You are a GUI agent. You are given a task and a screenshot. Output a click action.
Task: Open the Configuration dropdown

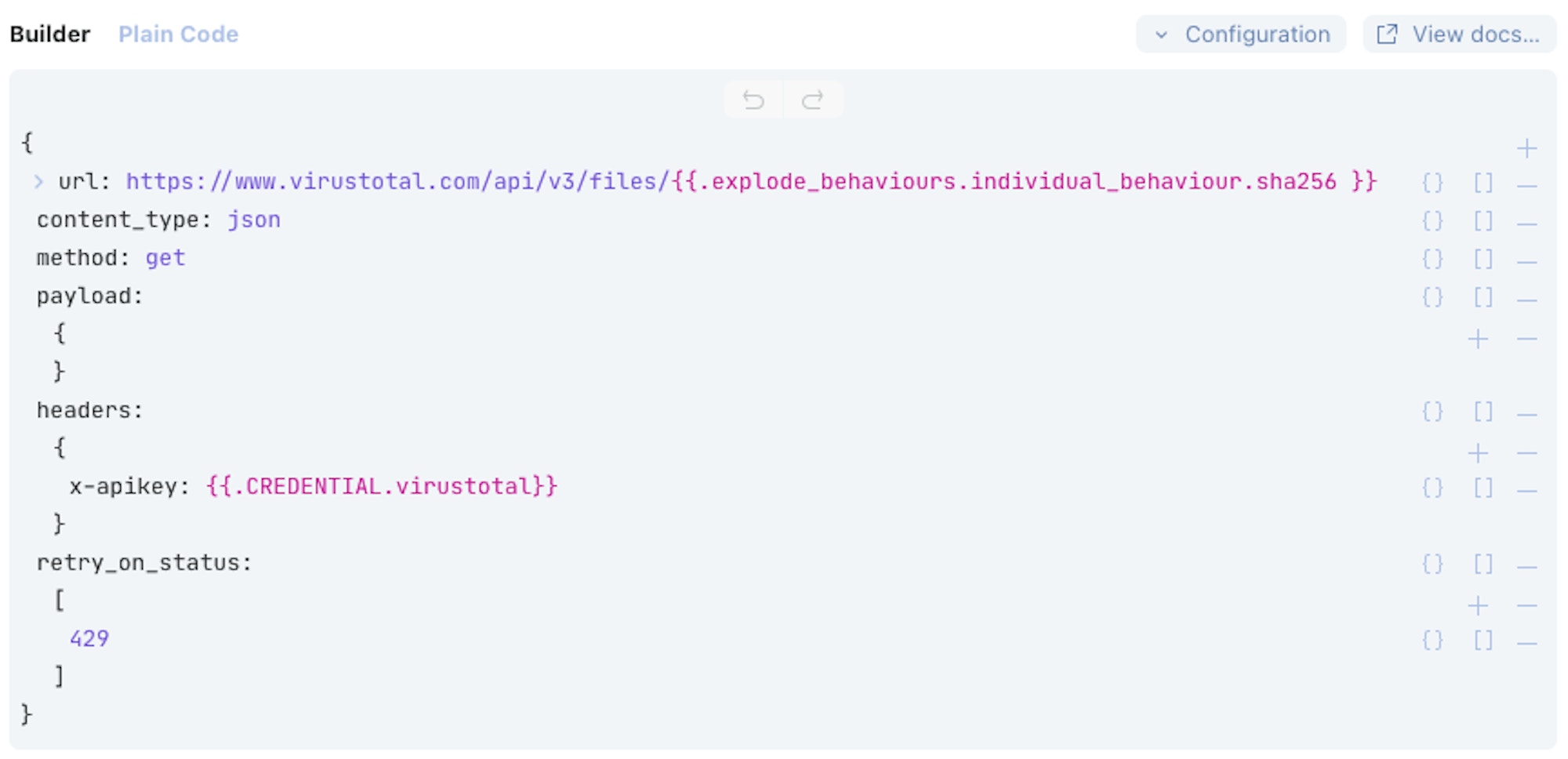(1241, 34)
